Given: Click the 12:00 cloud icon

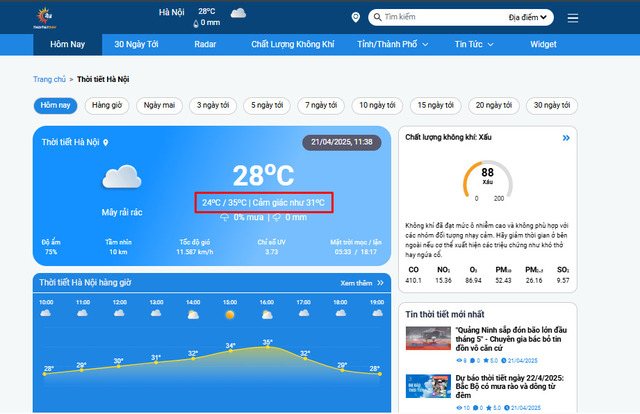Looking at the screenshot, I should [x=119, y=313].
